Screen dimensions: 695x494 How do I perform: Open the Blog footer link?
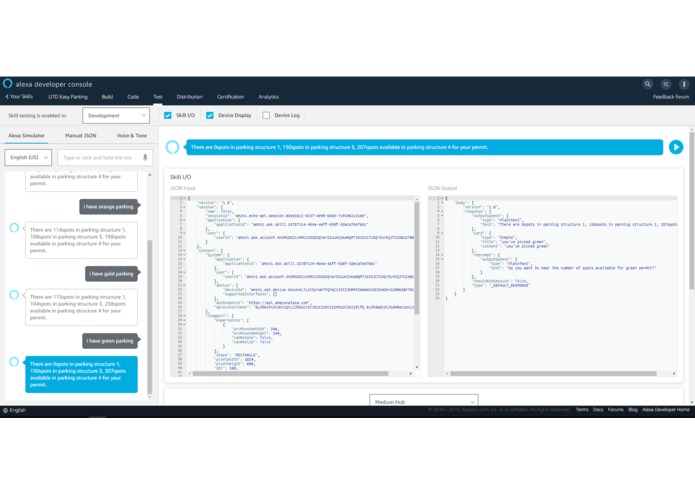[633, 410]
